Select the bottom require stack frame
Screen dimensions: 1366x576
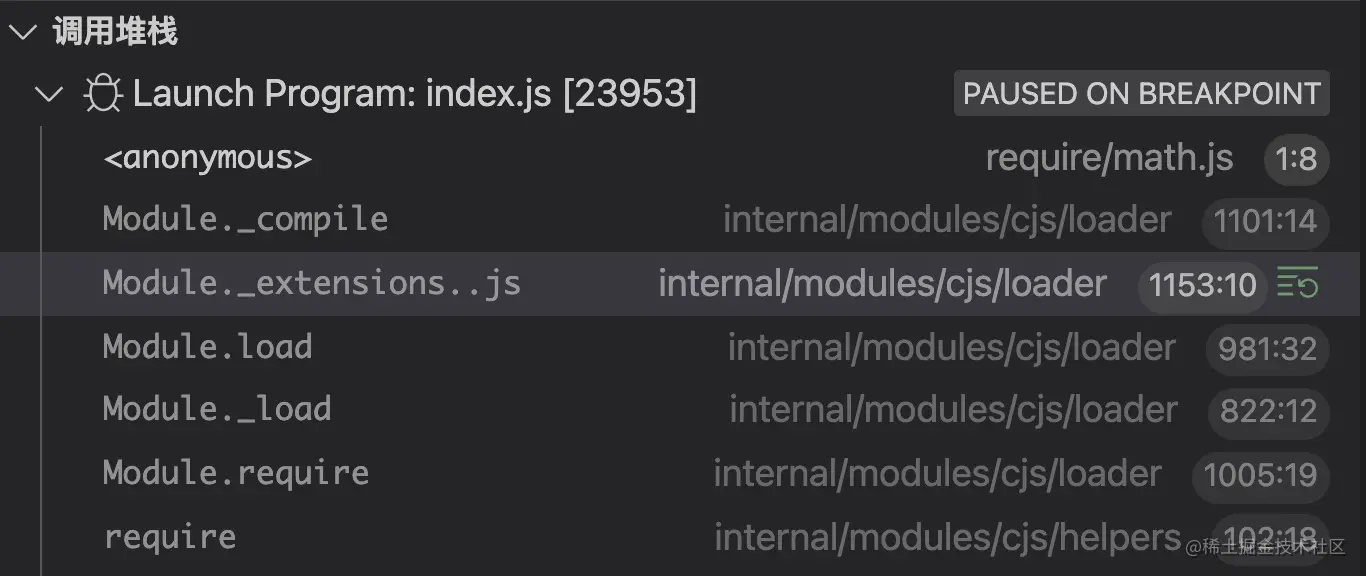(x=170, y=537)
